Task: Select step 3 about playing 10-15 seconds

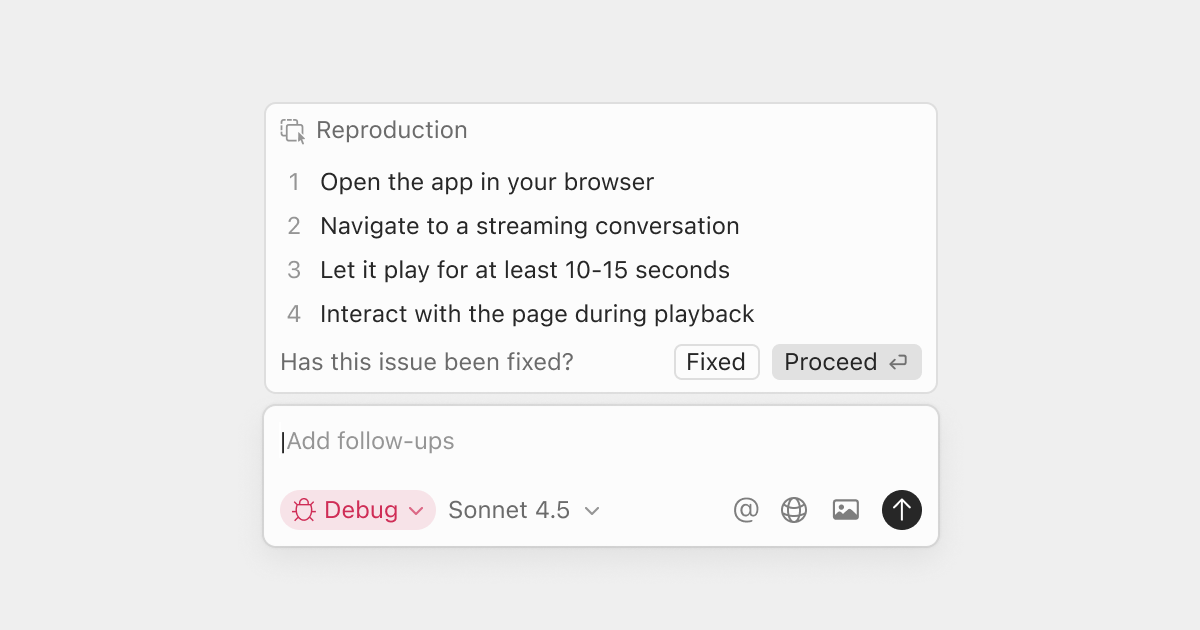Action: 524,270
